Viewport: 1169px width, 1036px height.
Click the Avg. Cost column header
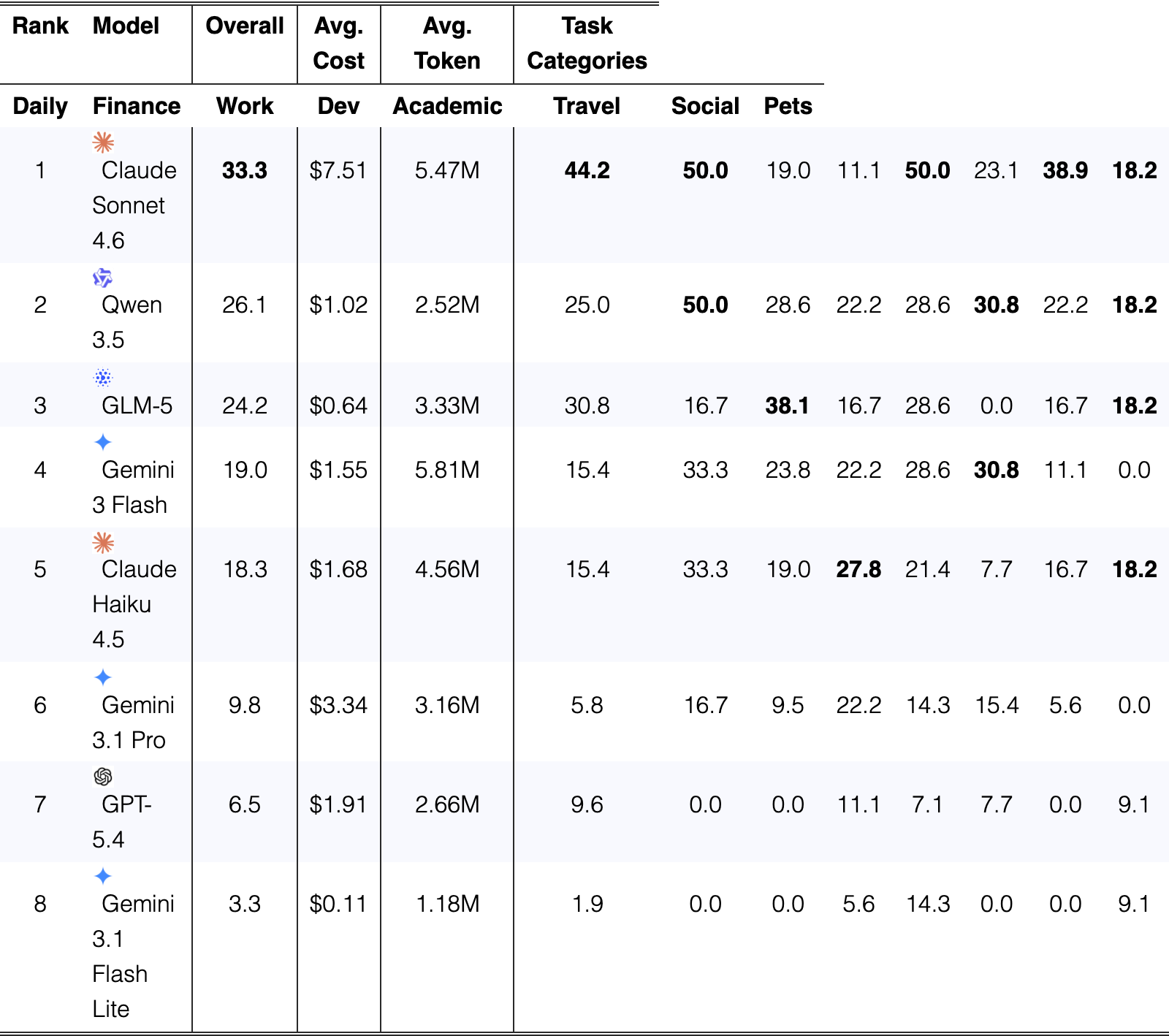pyautogui.click(x=339, y=43)
